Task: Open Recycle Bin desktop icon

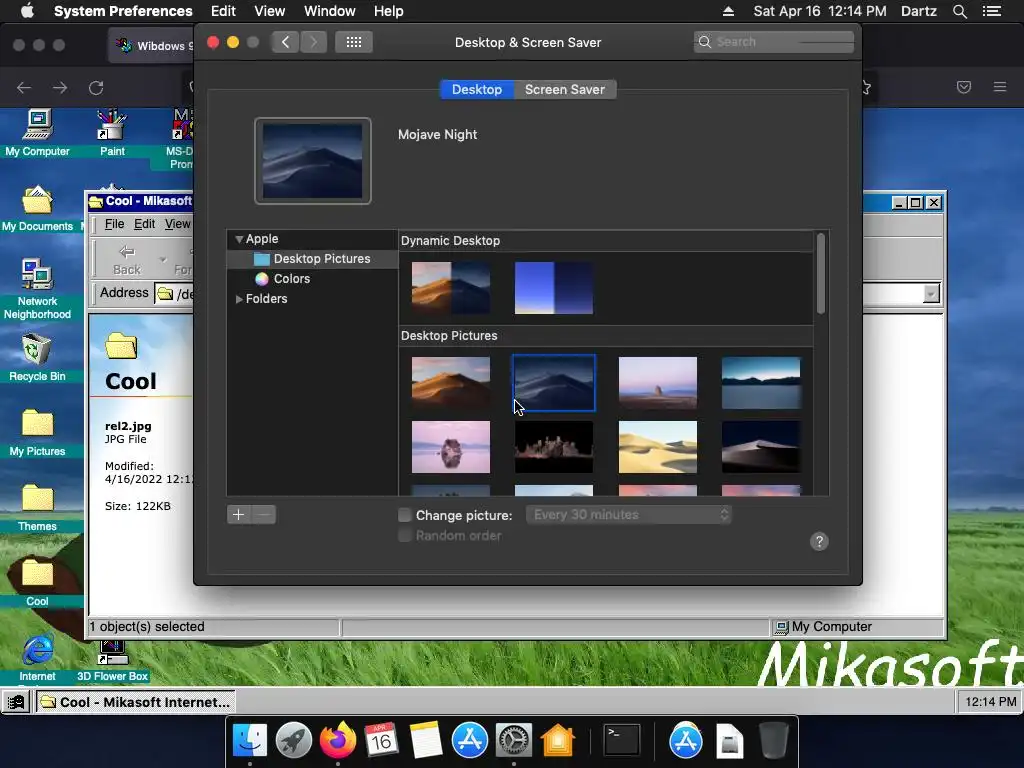Action: [37, 358]
